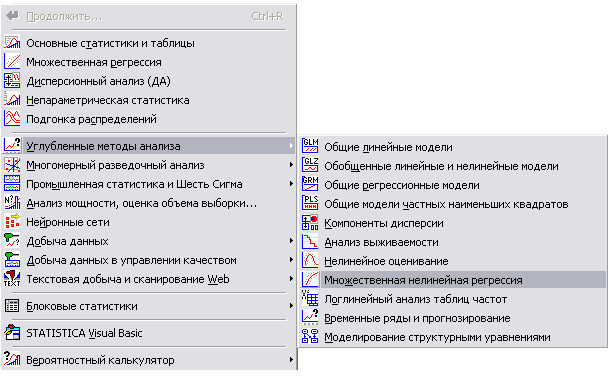
Task: Click the STATISTICA Visual Basic icon
Action: point(12,333)
